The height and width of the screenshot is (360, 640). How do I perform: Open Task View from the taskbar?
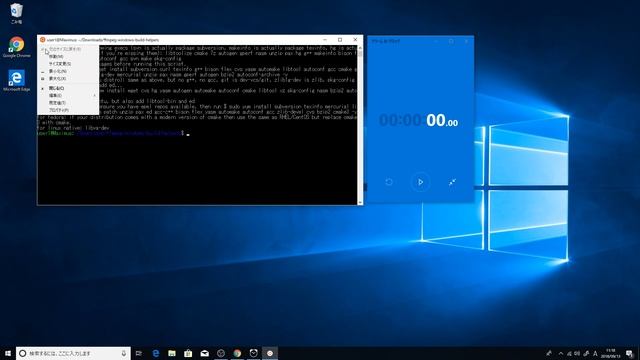point(139,353)
